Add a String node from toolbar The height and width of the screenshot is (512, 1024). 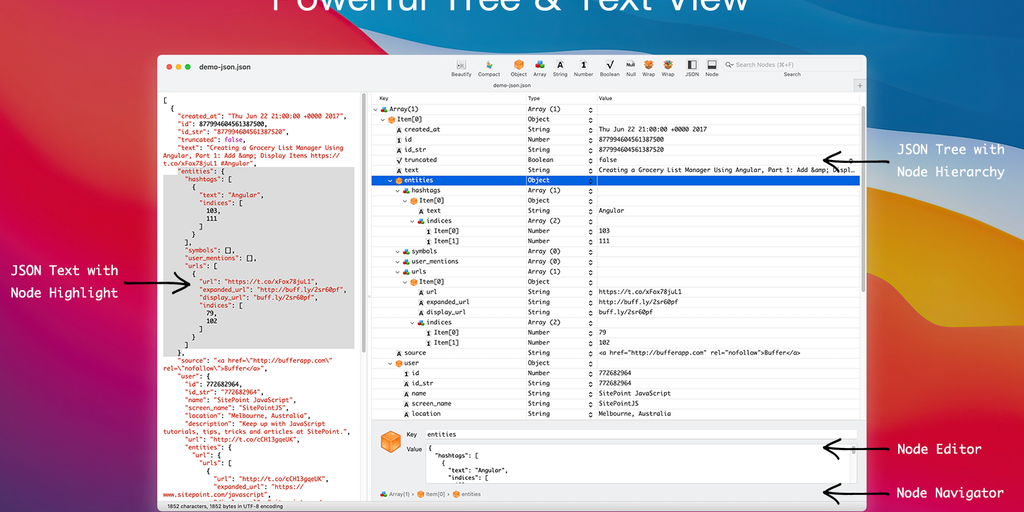(x=560, y=66)
